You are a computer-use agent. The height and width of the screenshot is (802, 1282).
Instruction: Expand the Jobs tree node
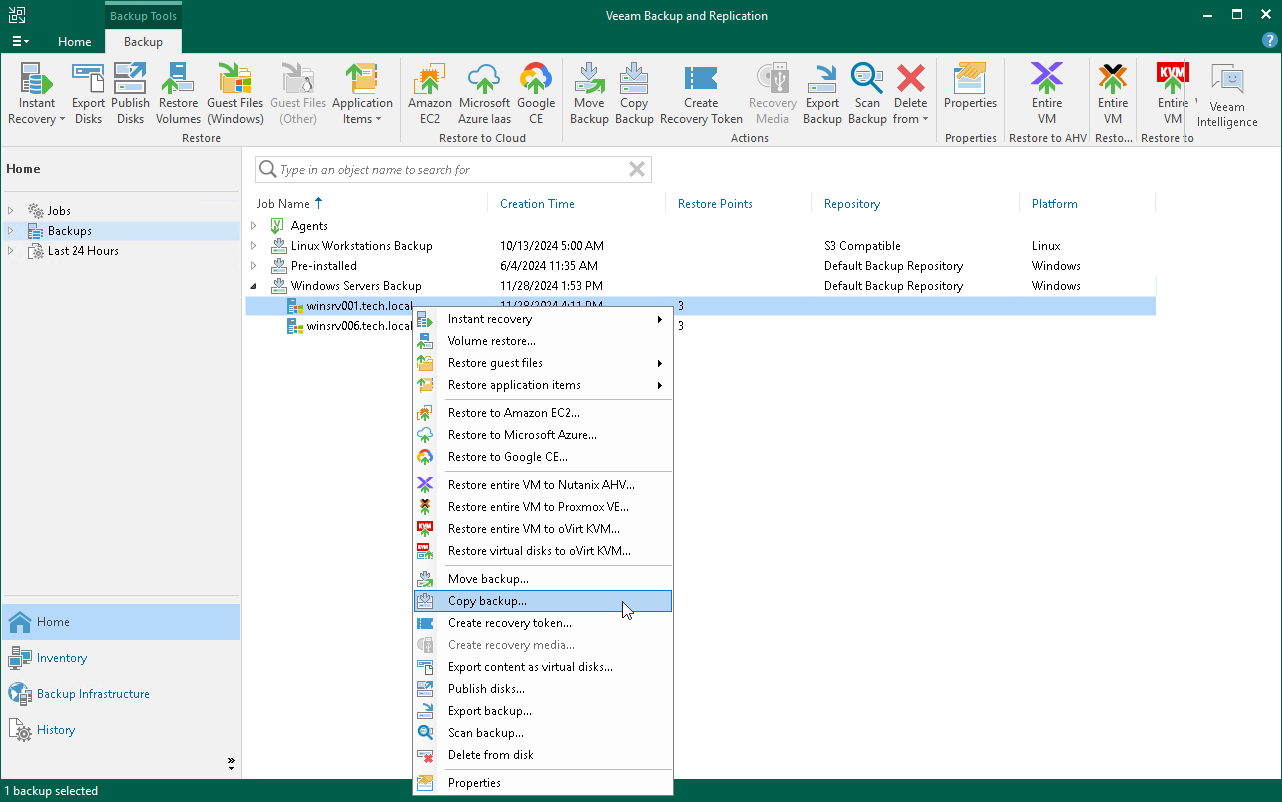pos(11,211)
